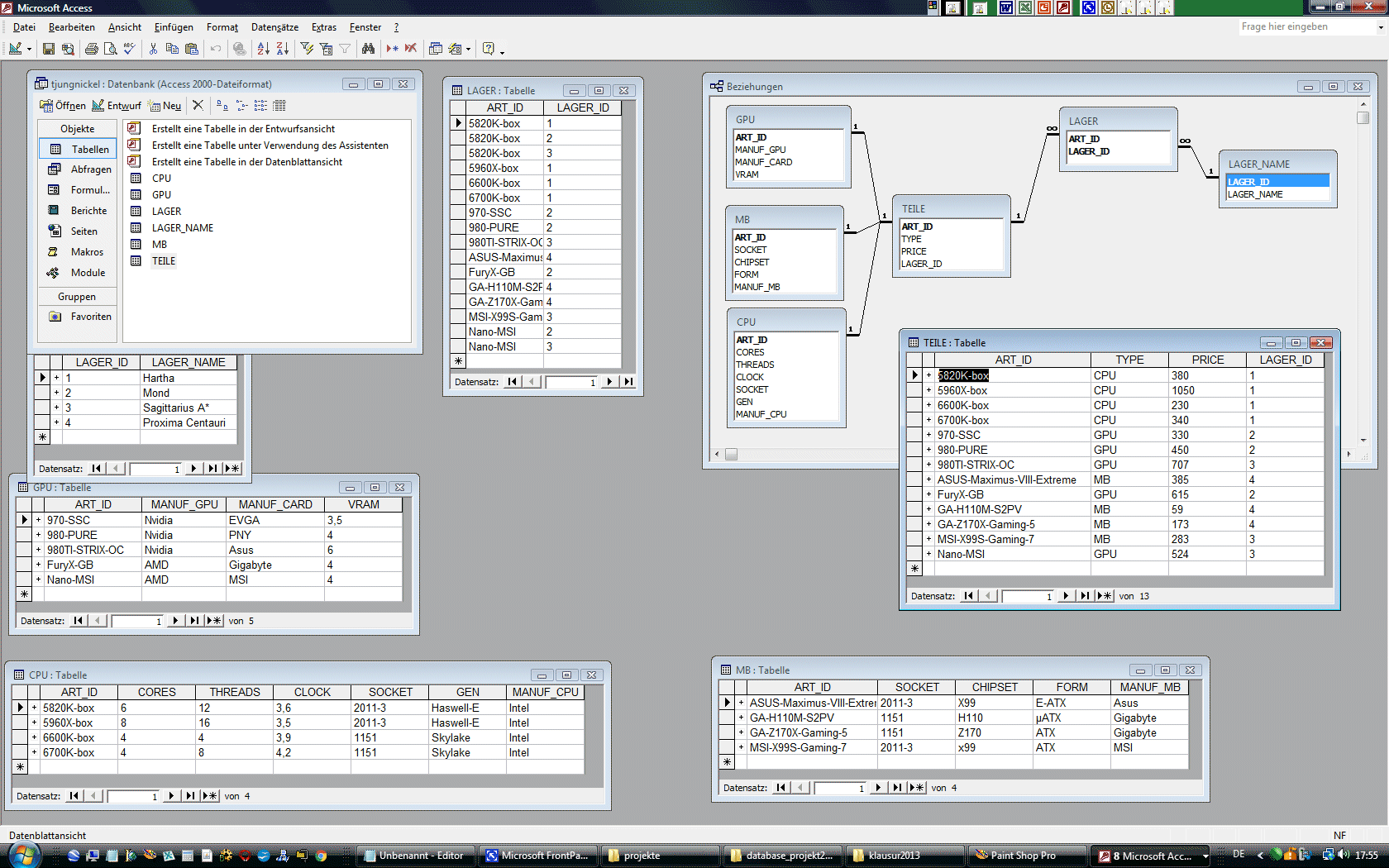Open the form-based filter icon
Screen dimensions: 1389x868
[x=326, y=49]
